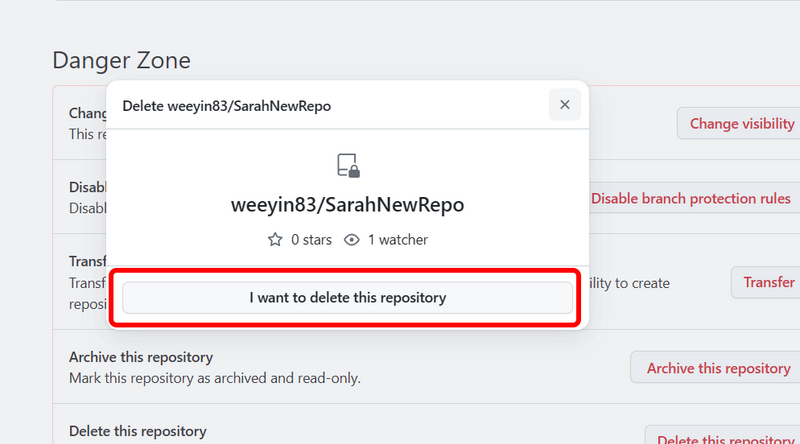Select 'Mark this repository as archived' description

click(215, 378)
